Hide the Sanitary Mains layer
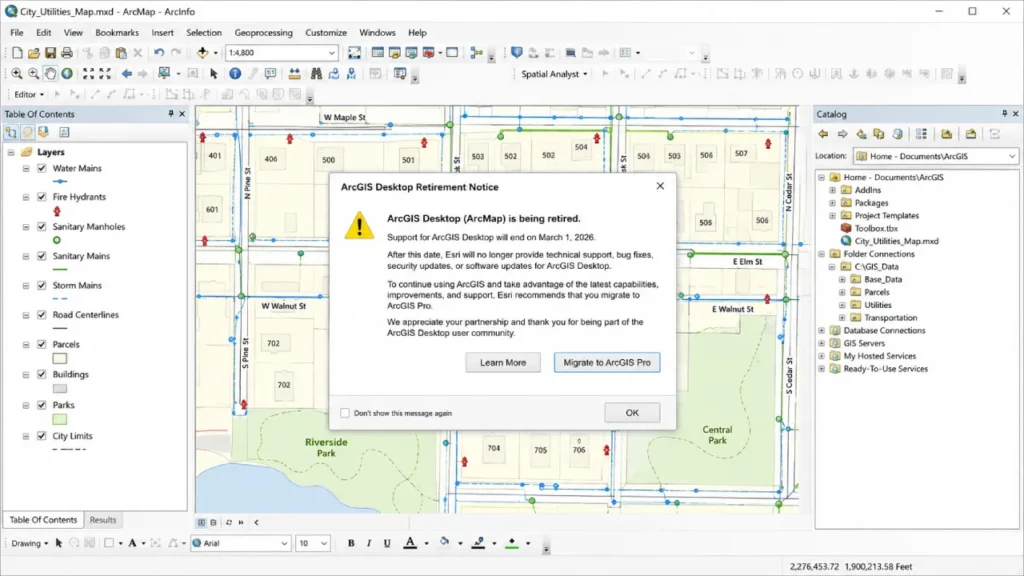Screen dimensions: 1024x576 [x=42, y=256]
